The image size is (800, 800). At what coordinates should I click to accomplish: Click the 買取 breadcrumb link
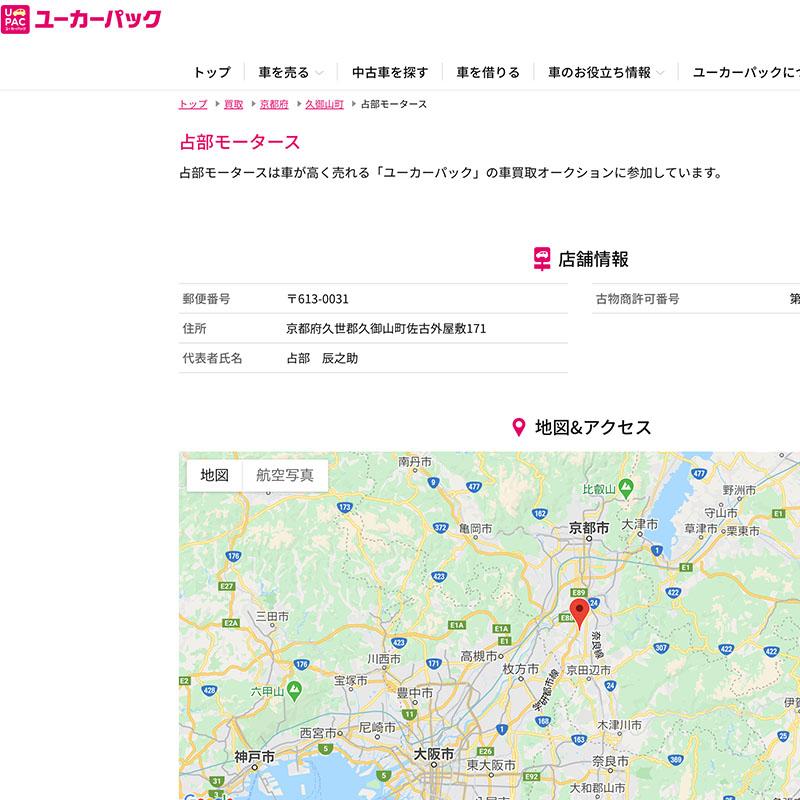click(x=233, y=104)
